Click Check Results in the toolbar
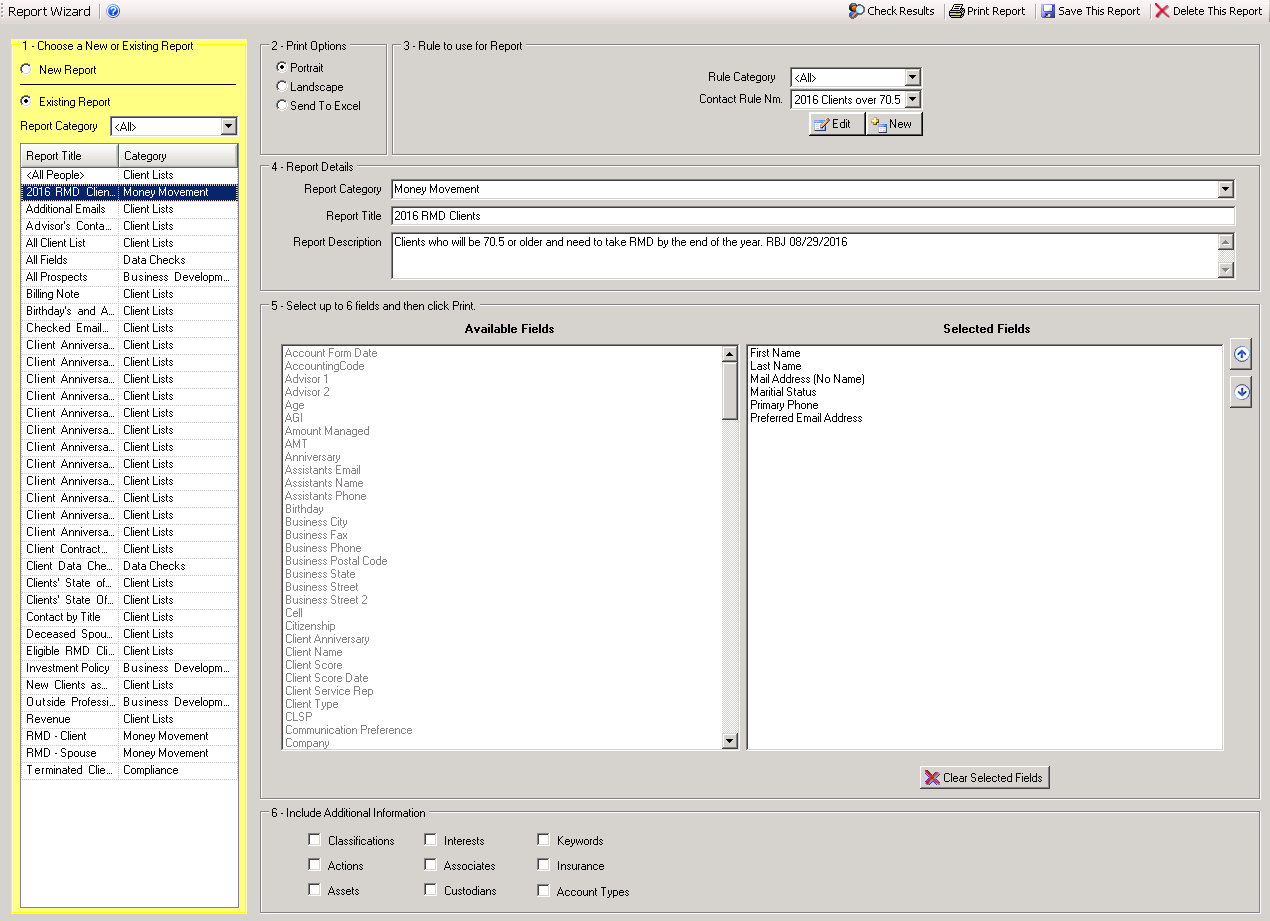 [891, 11]
